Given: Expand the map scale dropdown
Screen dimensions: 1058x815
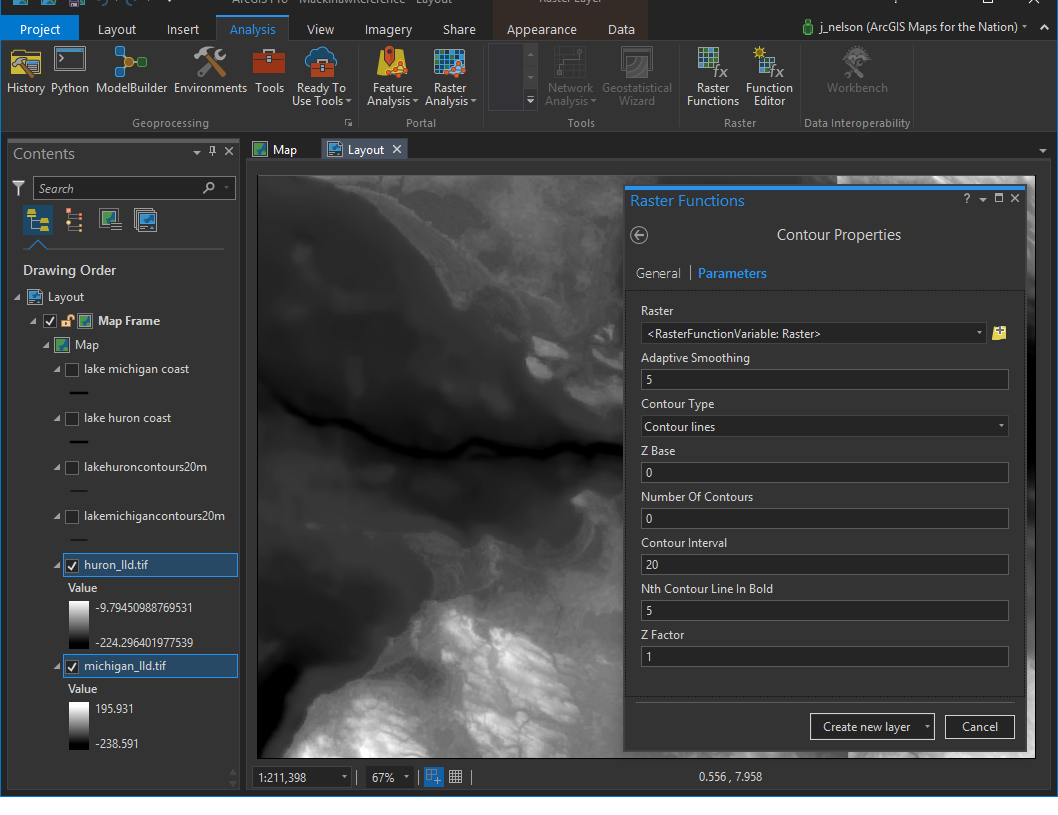Looking at the screenshot, I should (345, 777).
